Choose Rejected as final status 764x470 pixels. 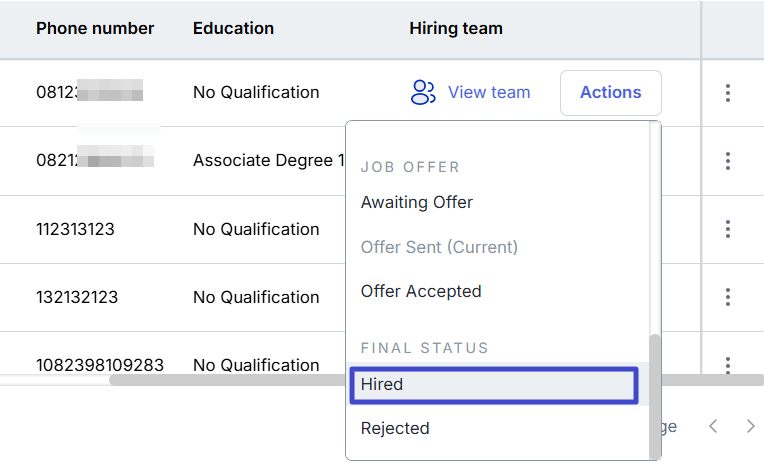[x=395, y=429]
